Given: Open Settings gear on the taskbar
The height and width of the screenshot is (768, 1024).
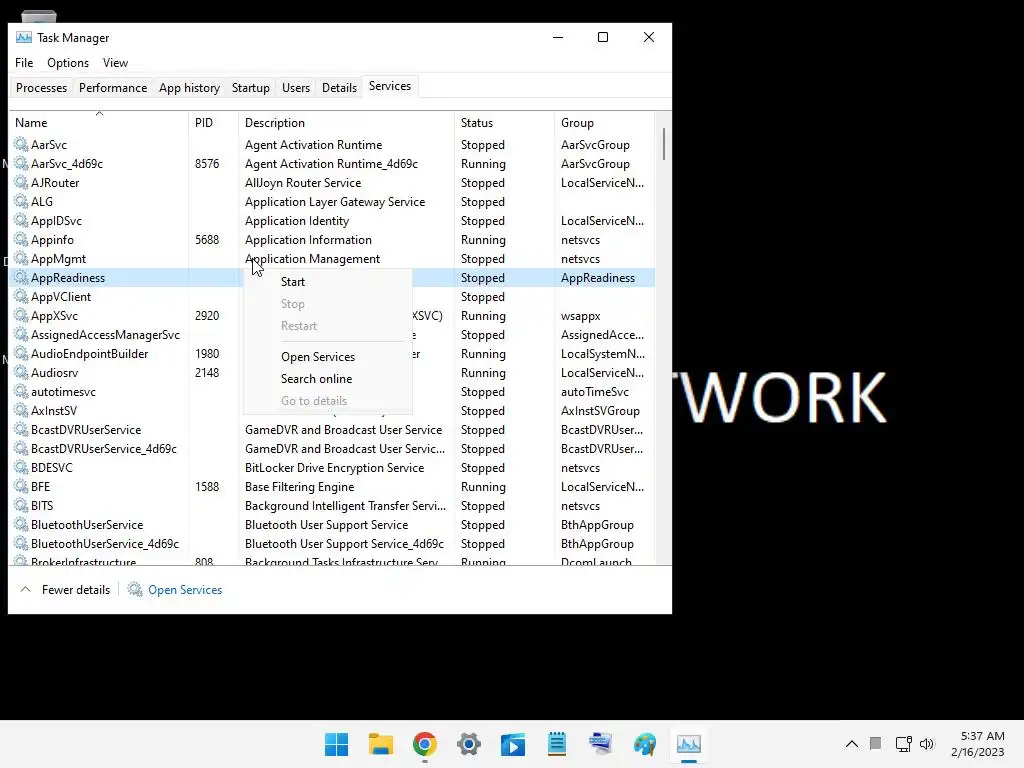Looking at the screenshot, I should (469, 744).
